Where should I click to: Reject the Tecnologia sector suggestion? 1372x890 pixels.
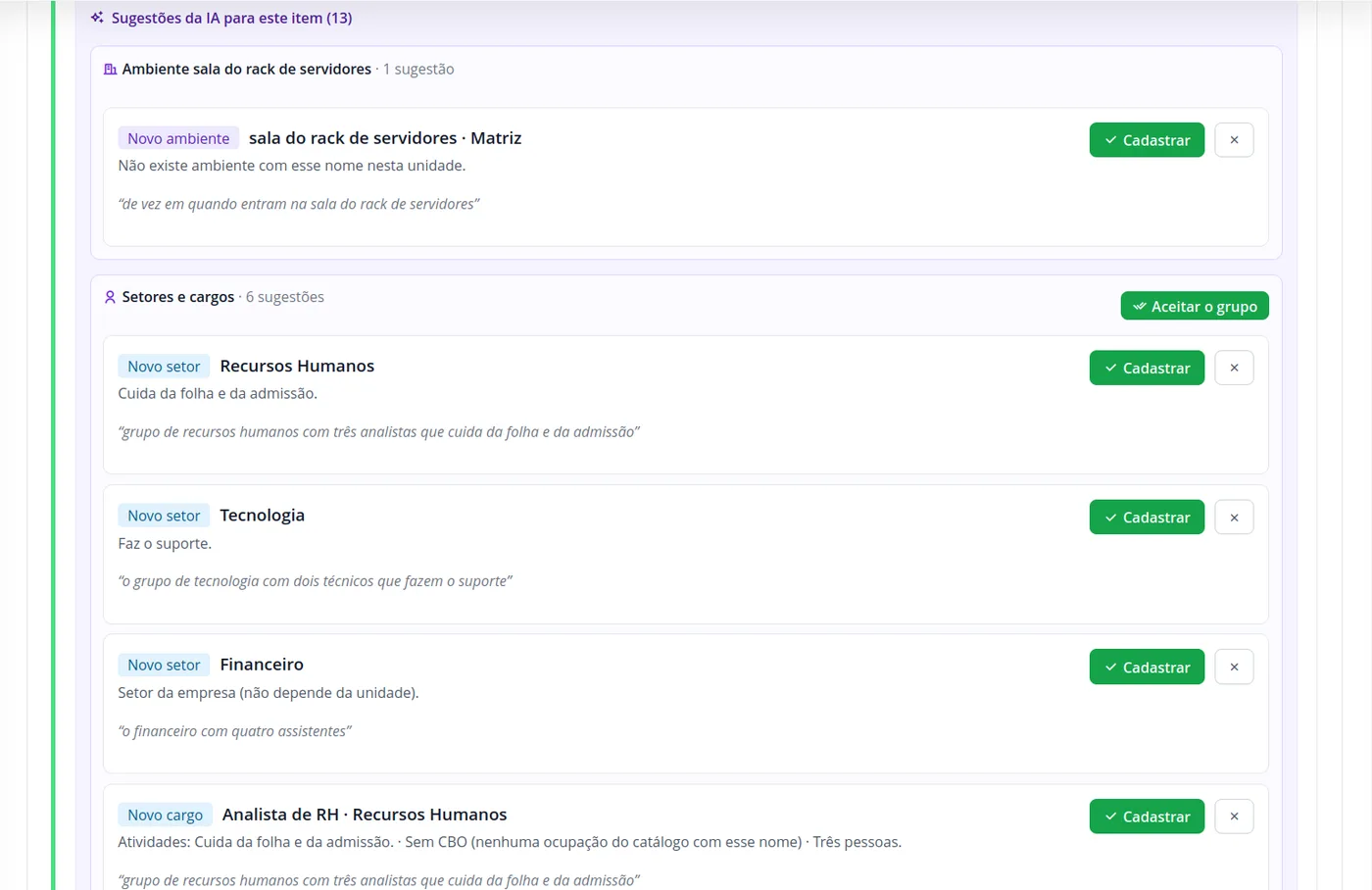coord(1234,518)
